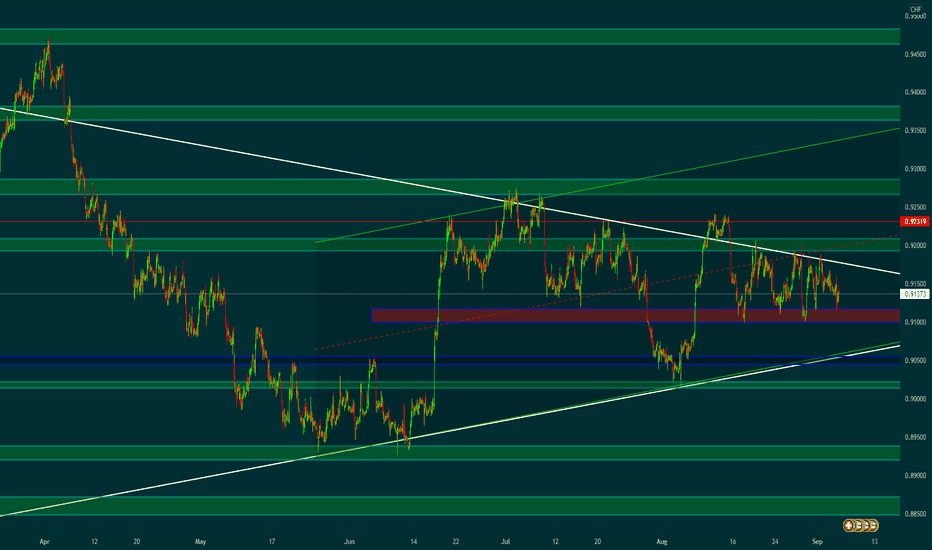Click the 0.91500 price axis label
The image size is (932, 550).
point(915,284)
